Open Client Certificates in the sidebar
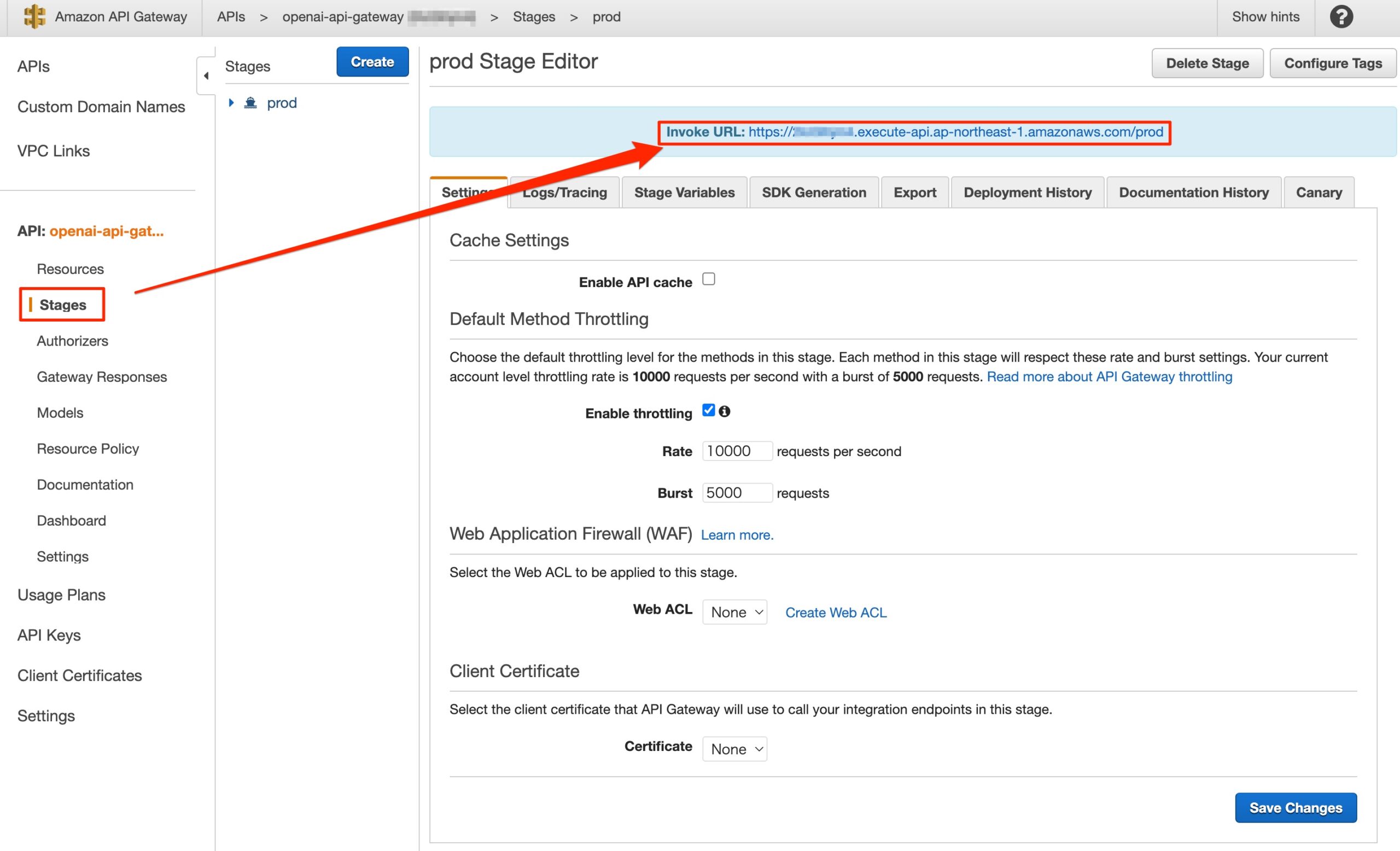1400x851 pixels. tap(79, 675)
